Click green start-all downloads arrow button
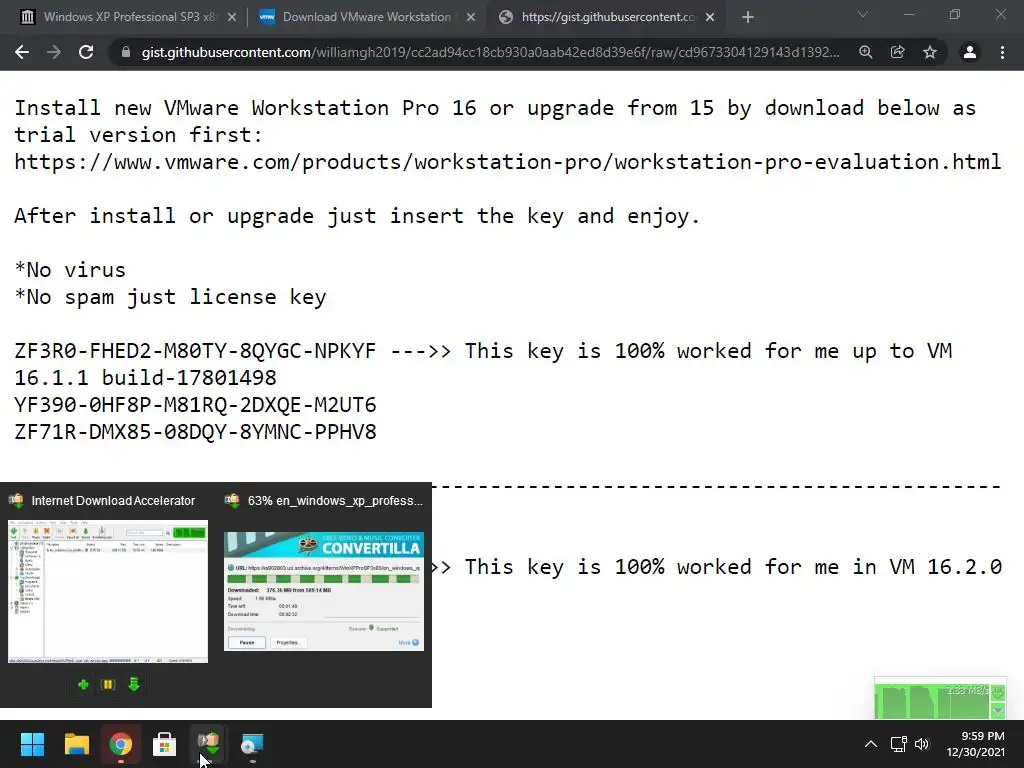Viewport: 1024px width, 768px height. point(134,684)
